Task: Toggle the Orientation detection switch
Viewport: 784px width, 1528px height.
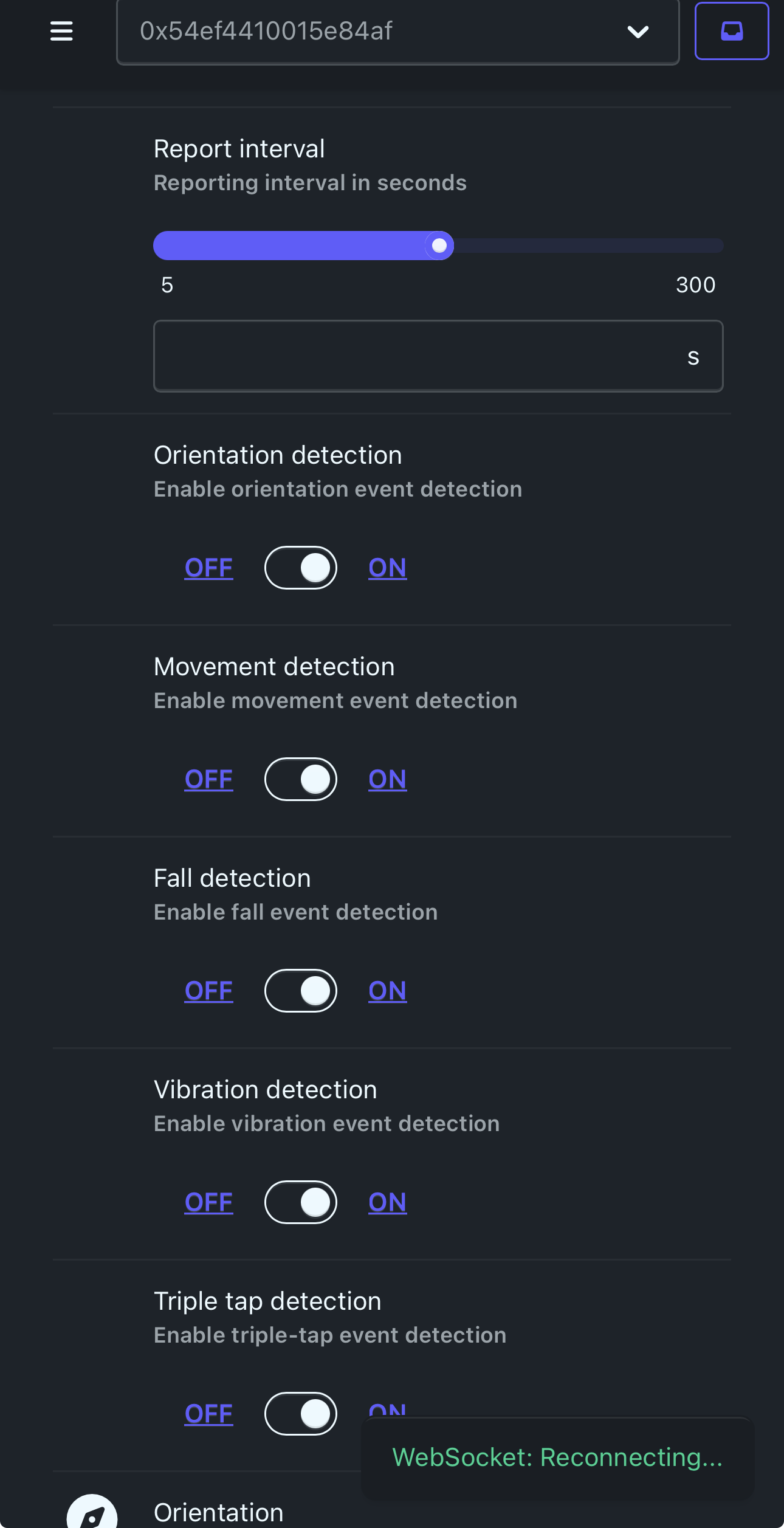Action: point(301,568)
